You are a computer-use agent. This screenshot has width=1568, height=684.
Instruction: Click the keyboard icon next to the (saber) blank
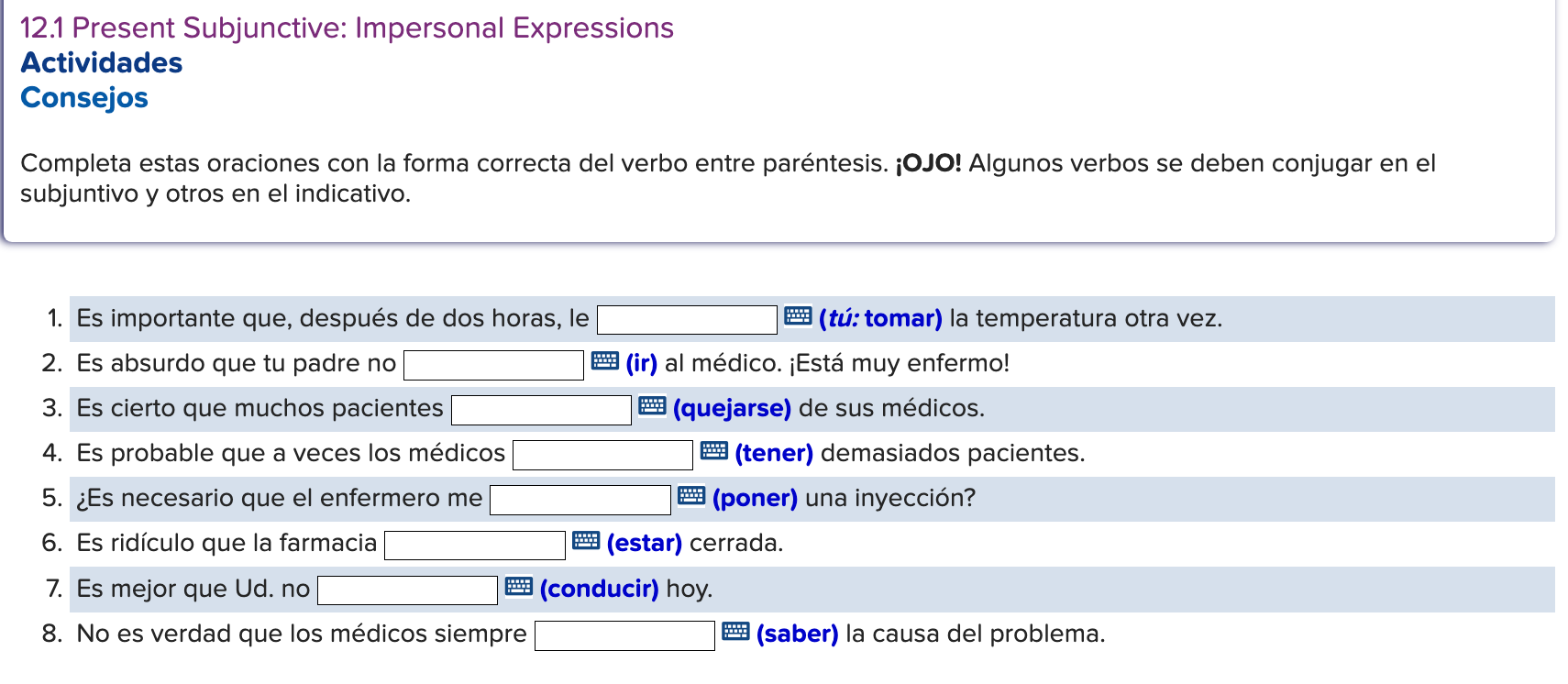734,632
